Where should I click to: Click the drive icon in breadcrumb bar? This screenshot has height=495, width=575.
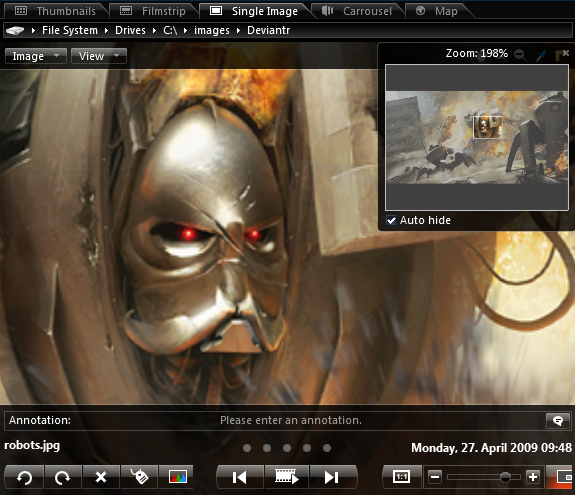(15, 30)
